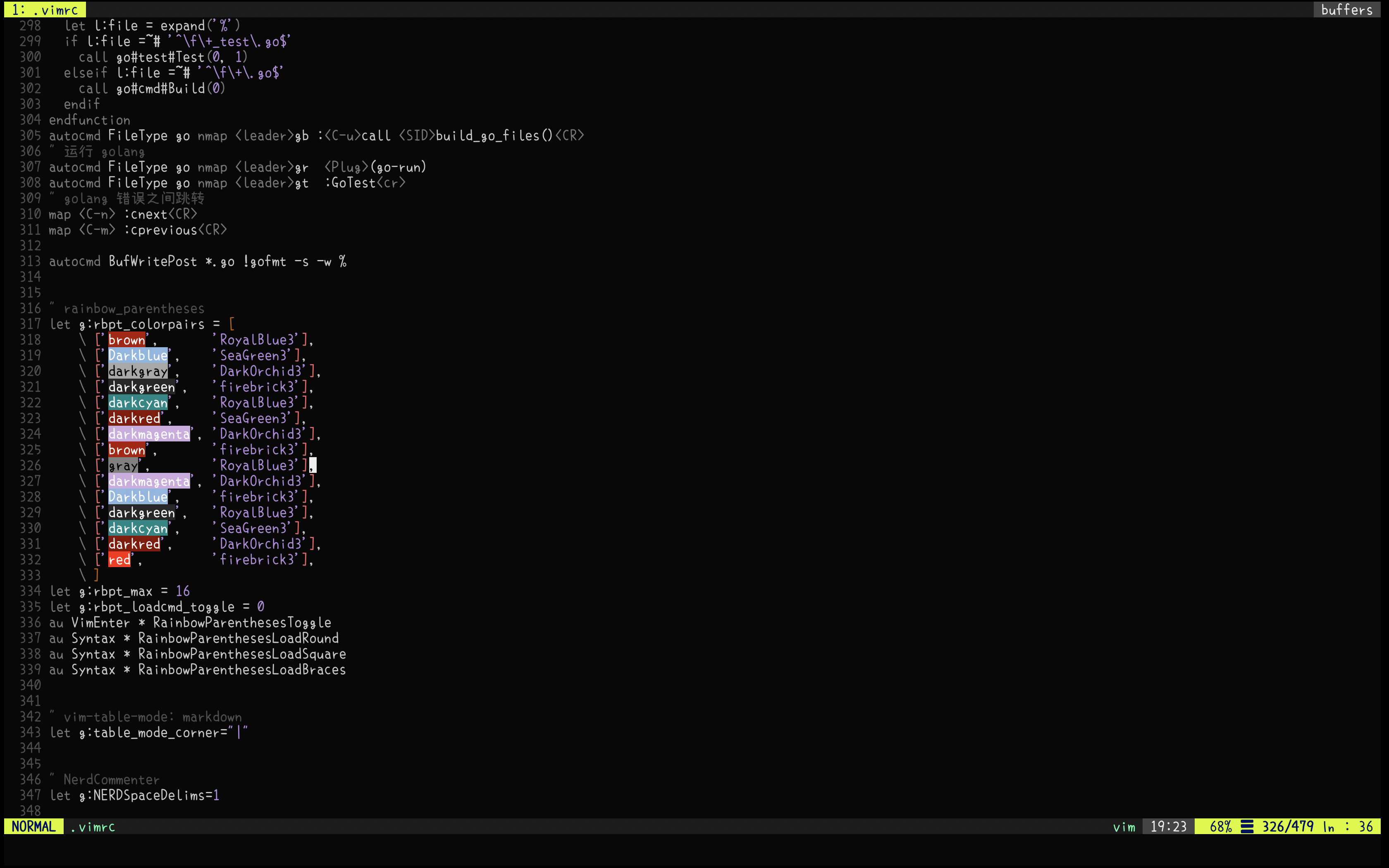Screen dimensions: 1389x868
Task: Place cursor on rbpt_max value 16
Action: pos(183,591)
